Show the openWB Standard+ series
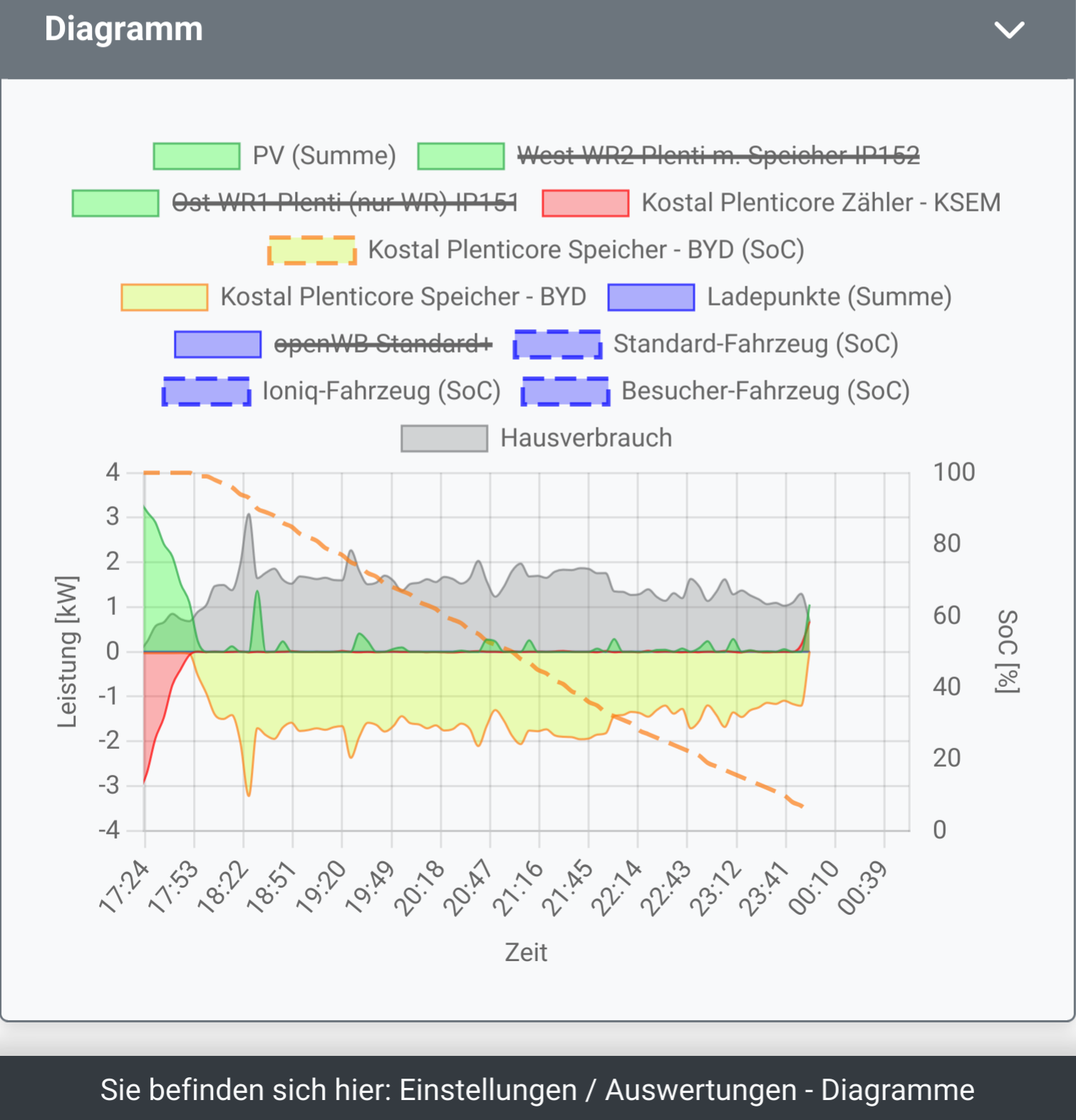1076x1120 pixels. 383,344
